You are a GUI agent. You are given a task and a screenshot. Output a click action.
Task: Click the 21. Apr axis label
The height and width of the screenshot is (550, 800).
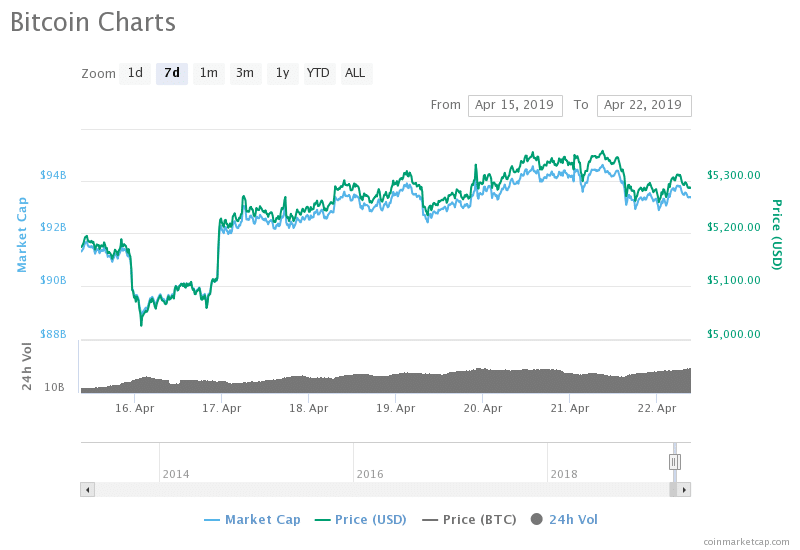570,409
